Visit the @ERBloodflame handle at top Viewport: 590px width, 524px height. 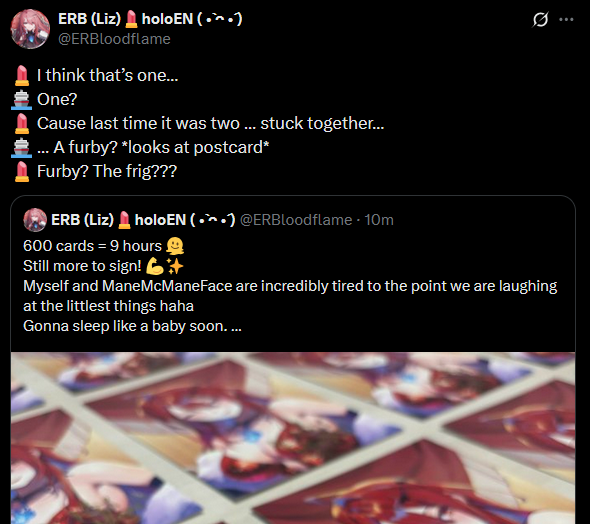114,39
